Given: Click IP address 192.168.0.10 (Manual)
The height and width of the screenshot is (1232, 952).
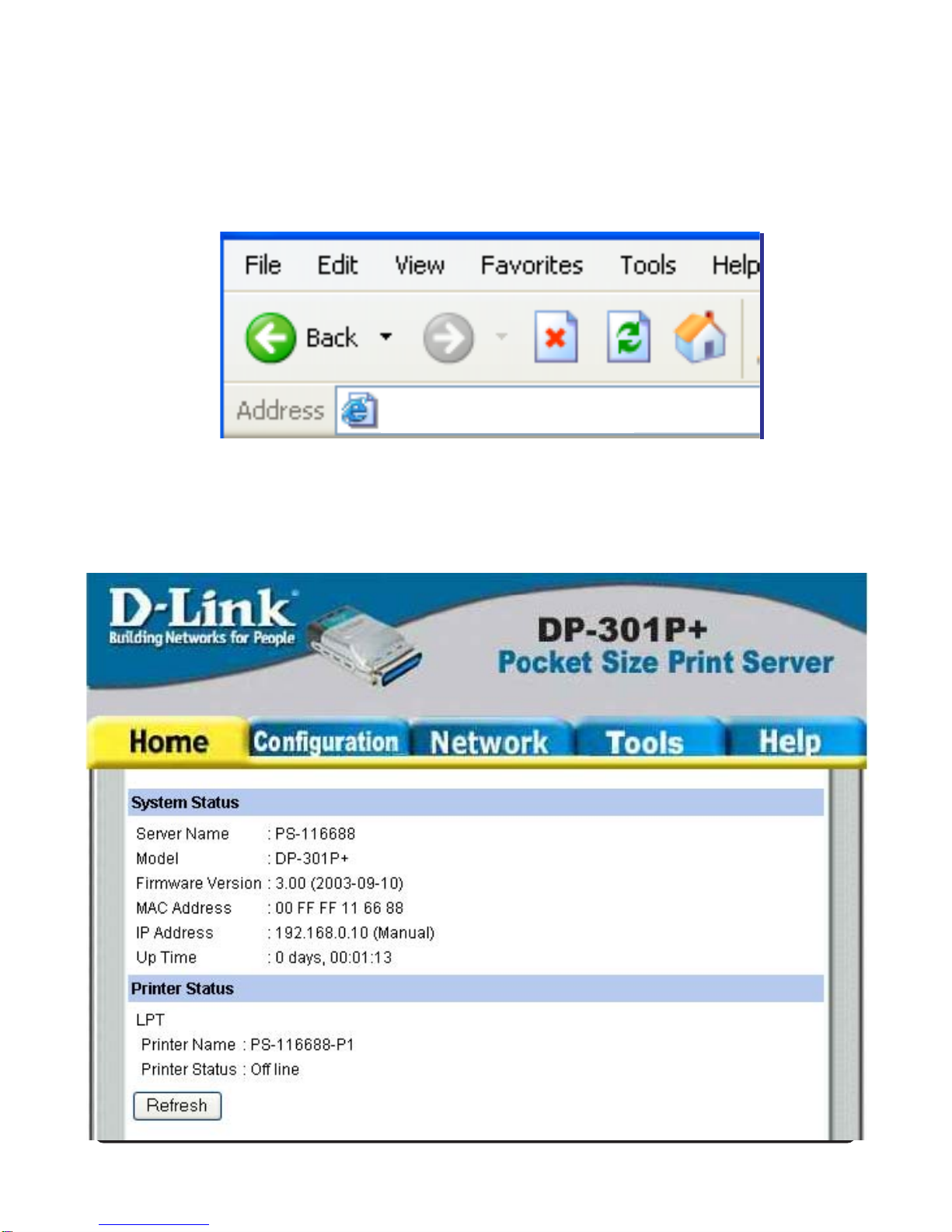Looking at the screenshot, I should 354,933.
